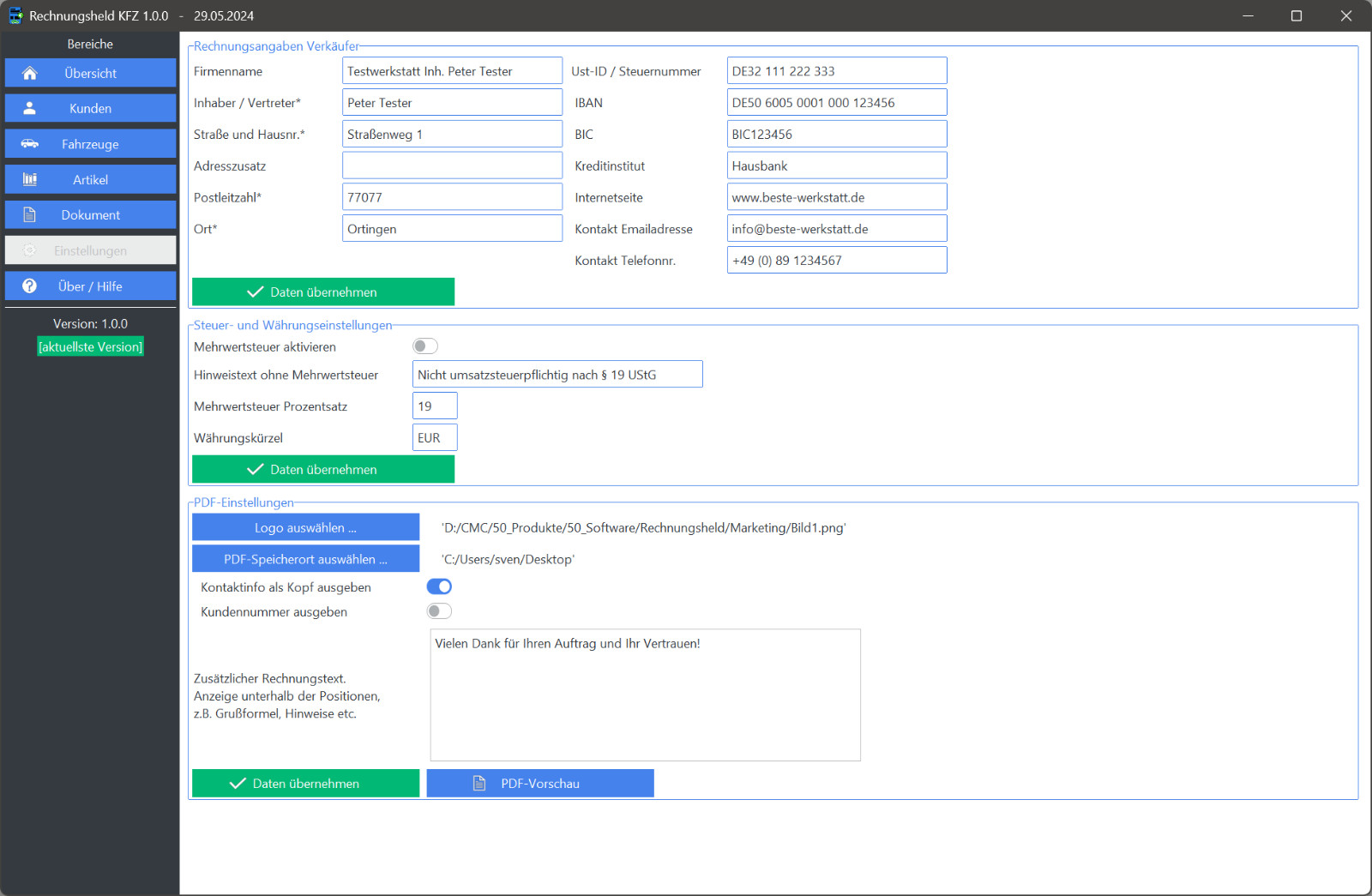
Task: Focus the BIC input field
Action: pos(837,135)
